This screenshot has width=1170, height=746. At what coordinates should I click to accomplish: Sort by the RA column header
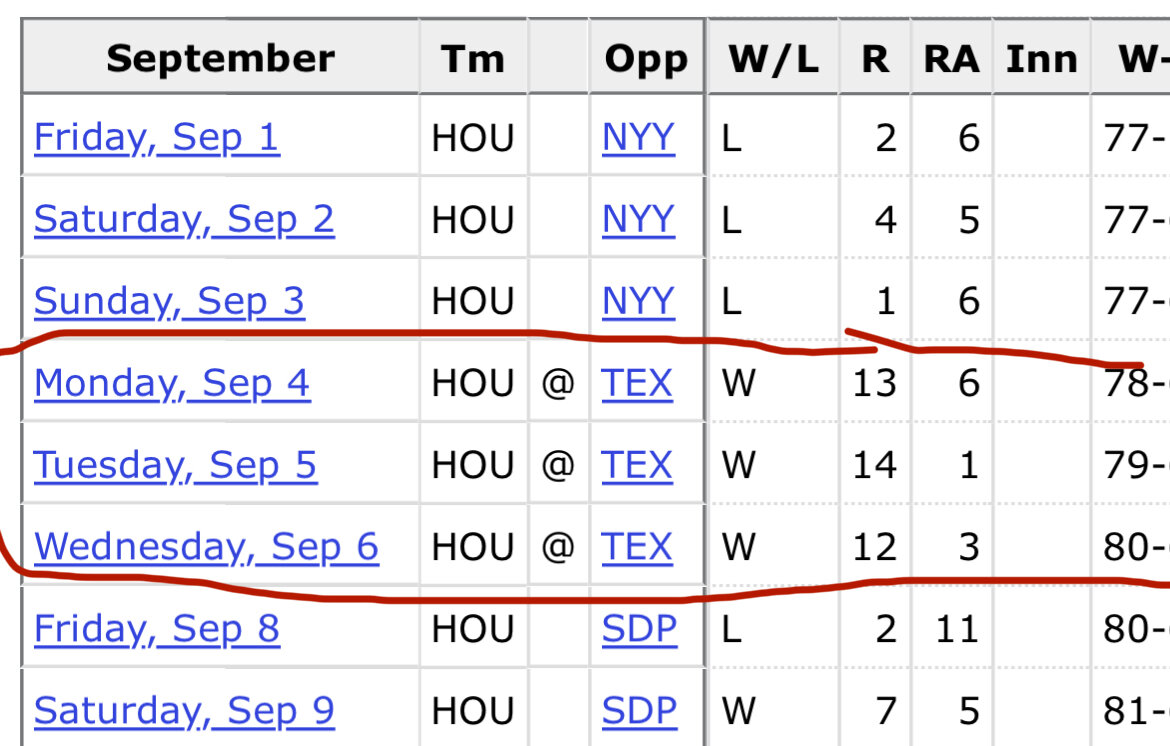click(951, 58)
